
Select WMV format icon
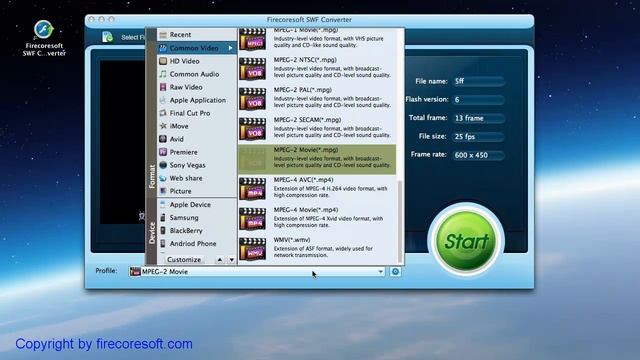tap(253, 249)
